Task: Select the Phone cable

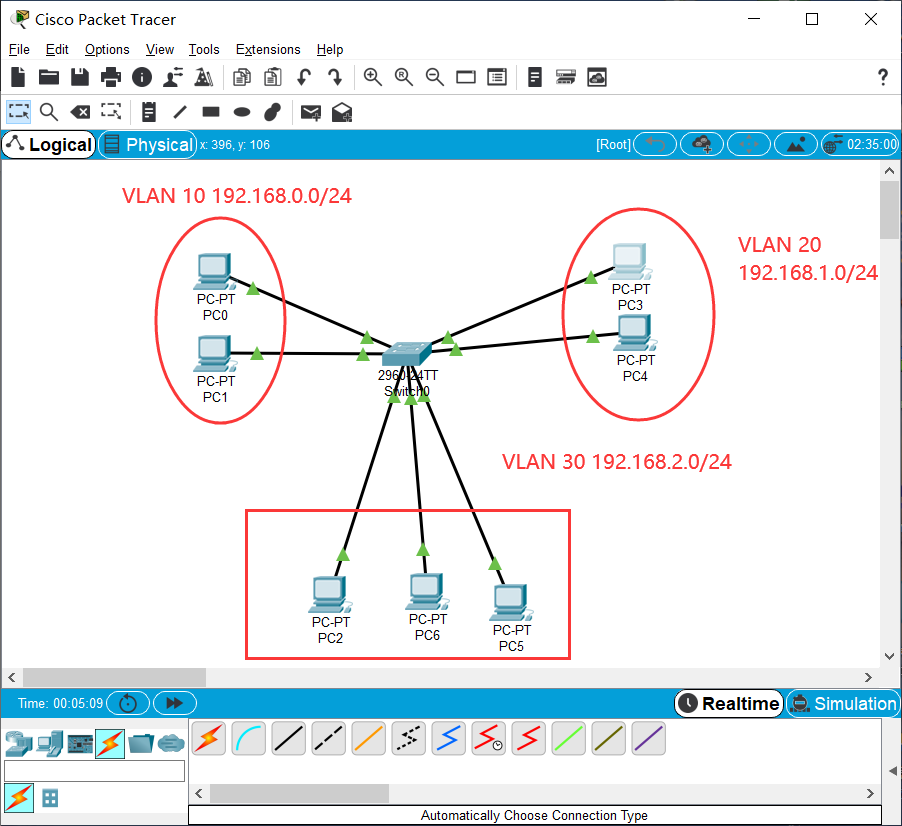Action: [x=408, y=739]
